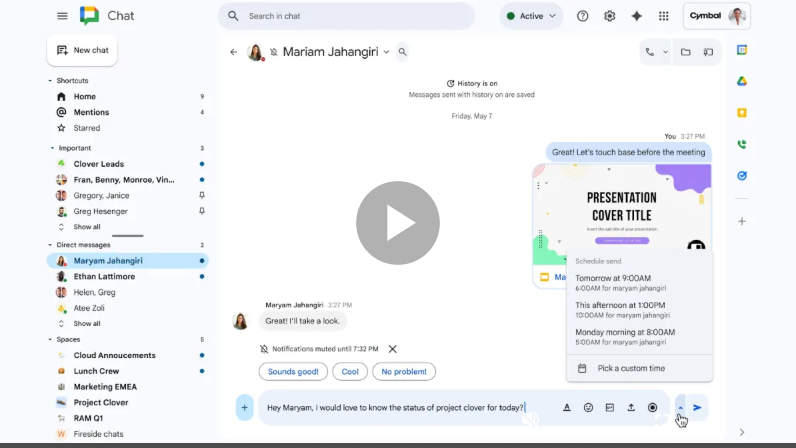Click the Sounds good! suggested reply
Image resolution: width=796 pixels, height=448 pixels.
pos(293,372)
